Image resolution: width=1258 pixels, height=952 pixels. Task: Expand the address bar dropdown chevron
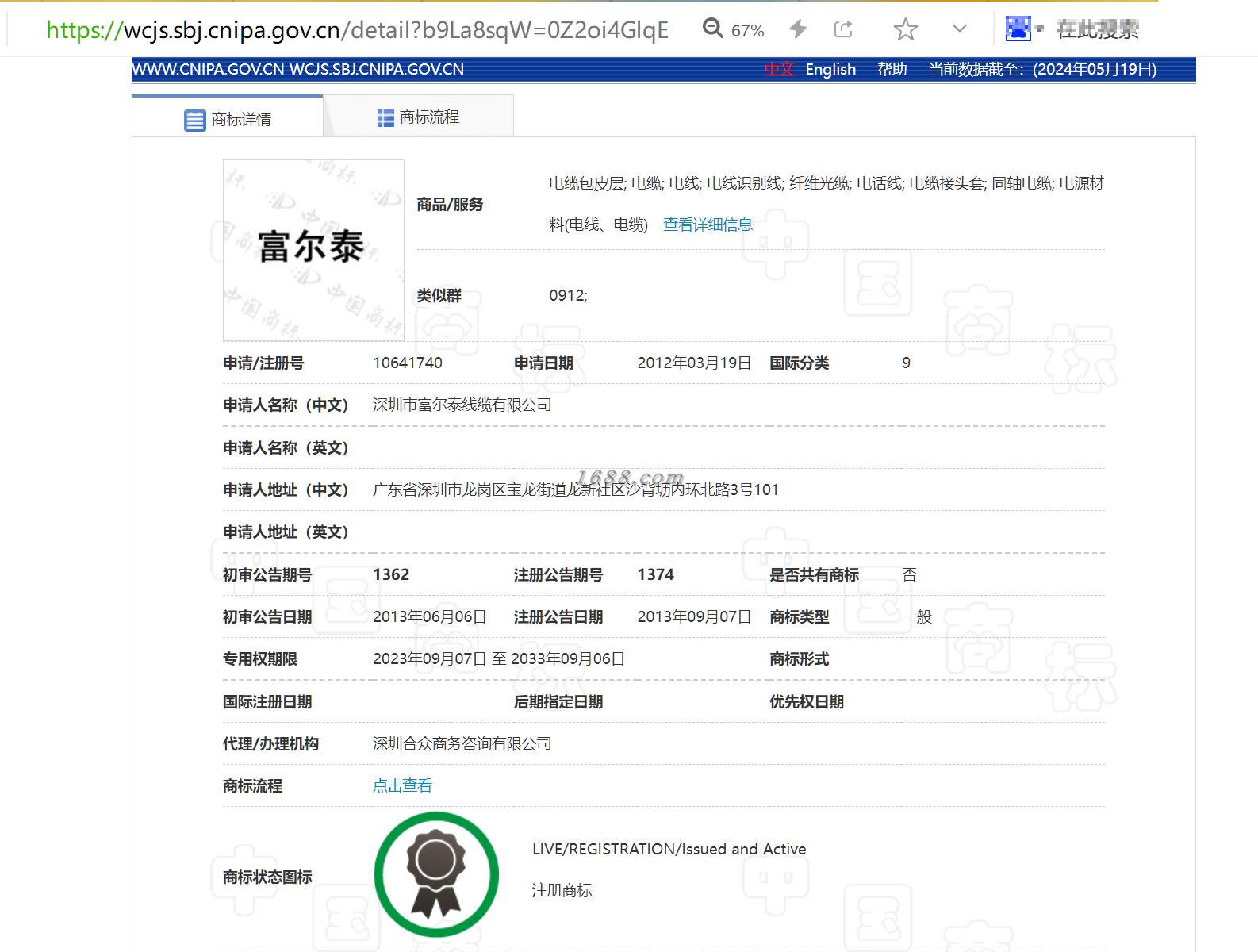[x=959, y=29]
